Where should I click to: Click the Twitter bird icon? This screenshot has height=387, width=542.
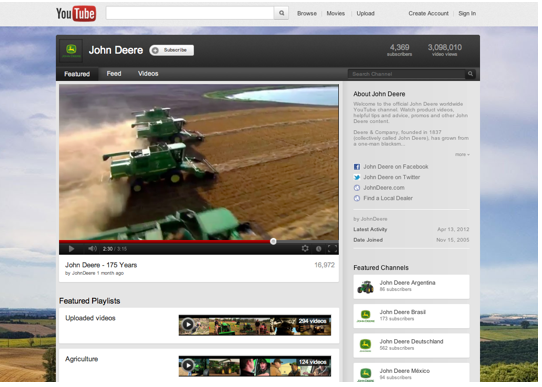[x=357, y=177]
